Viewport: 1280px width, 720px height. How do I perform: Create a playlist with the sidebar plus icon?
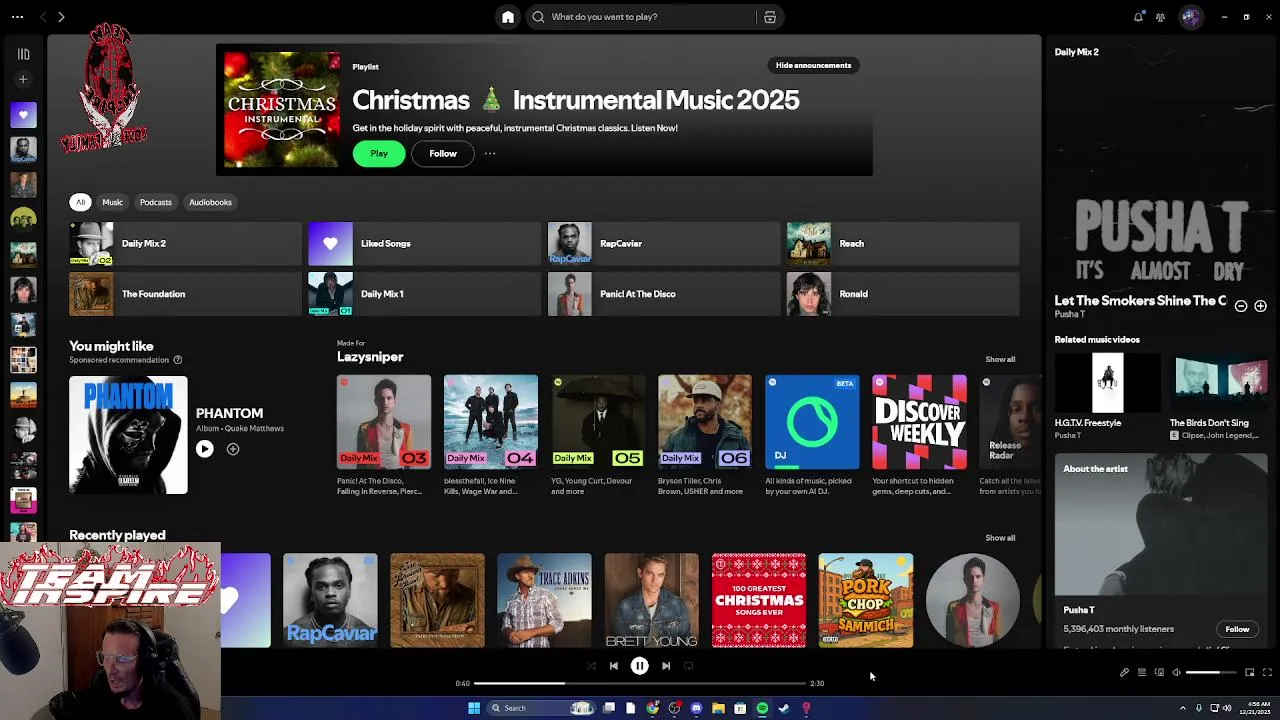click(x=24, y=79)
